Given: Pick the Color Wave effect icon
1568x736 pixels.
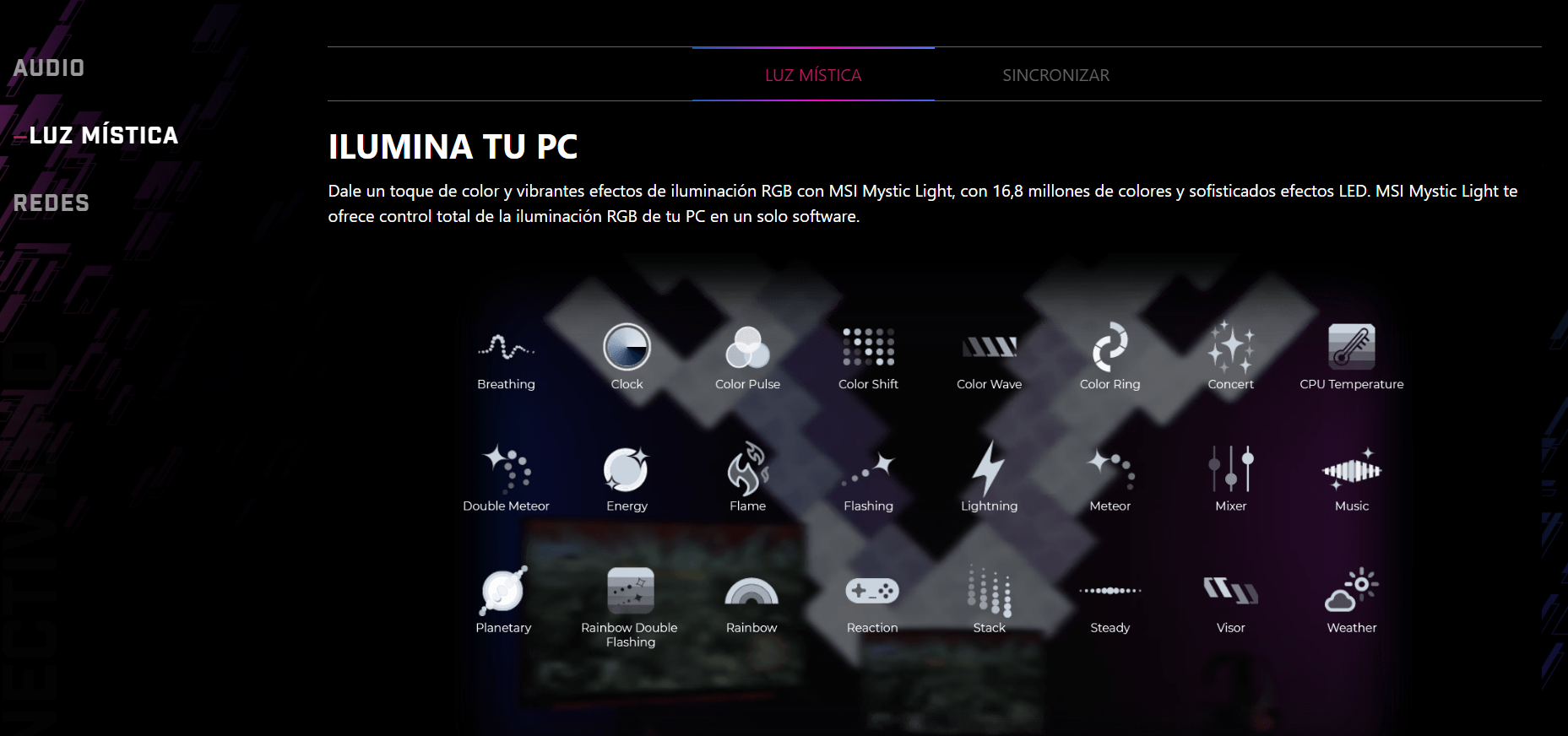Looking at the screenshot, I should tap(990, 347).
